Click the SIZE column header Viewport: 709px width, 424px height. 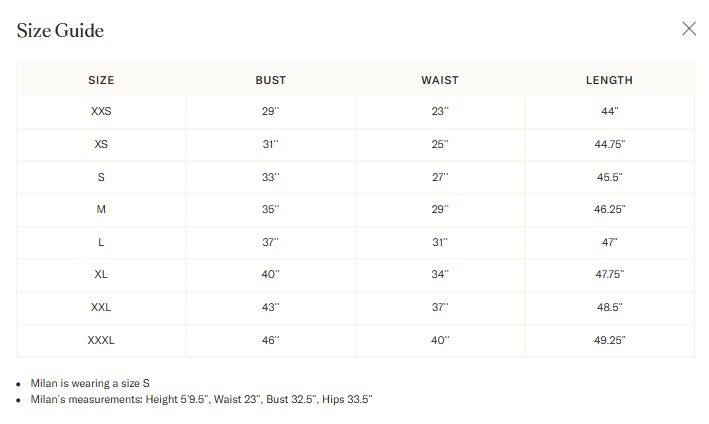101,80
